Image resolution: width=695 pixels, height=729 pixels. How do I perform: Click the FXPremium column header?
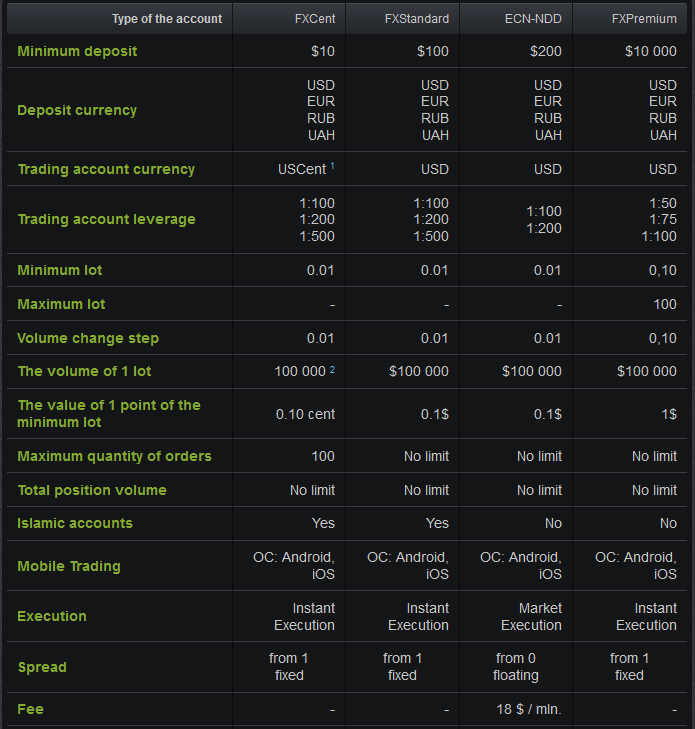[x=644, y=19]
